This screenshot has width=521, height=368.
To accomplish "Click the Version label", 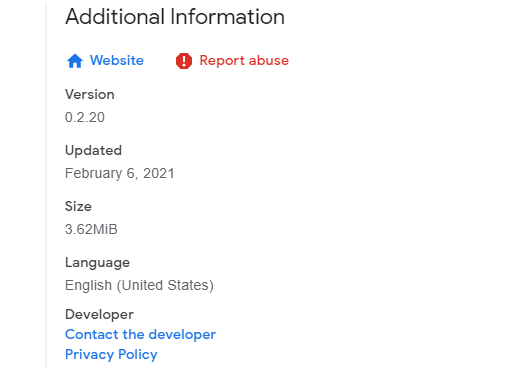I will coord(90,94).
